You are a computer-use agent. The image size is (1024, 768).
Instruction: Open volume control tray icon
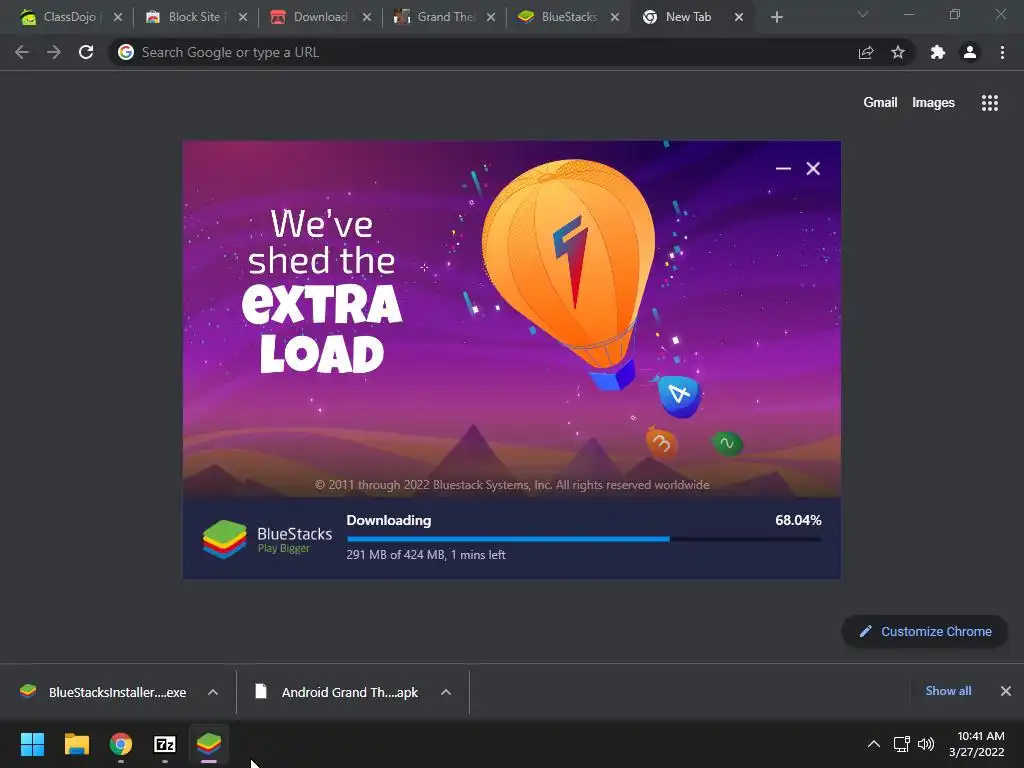tap(926, 744)
